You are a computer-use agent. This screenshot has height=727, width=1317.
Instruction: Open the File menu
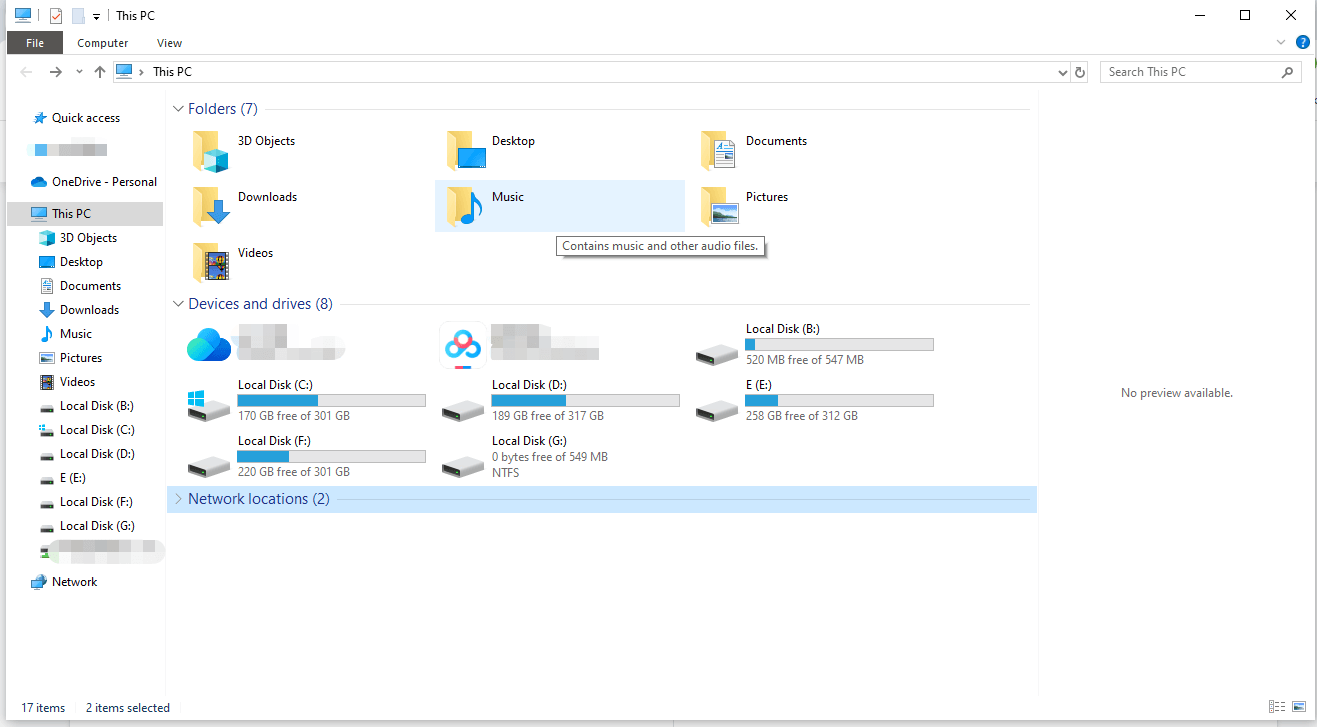[x=34, y=42]
